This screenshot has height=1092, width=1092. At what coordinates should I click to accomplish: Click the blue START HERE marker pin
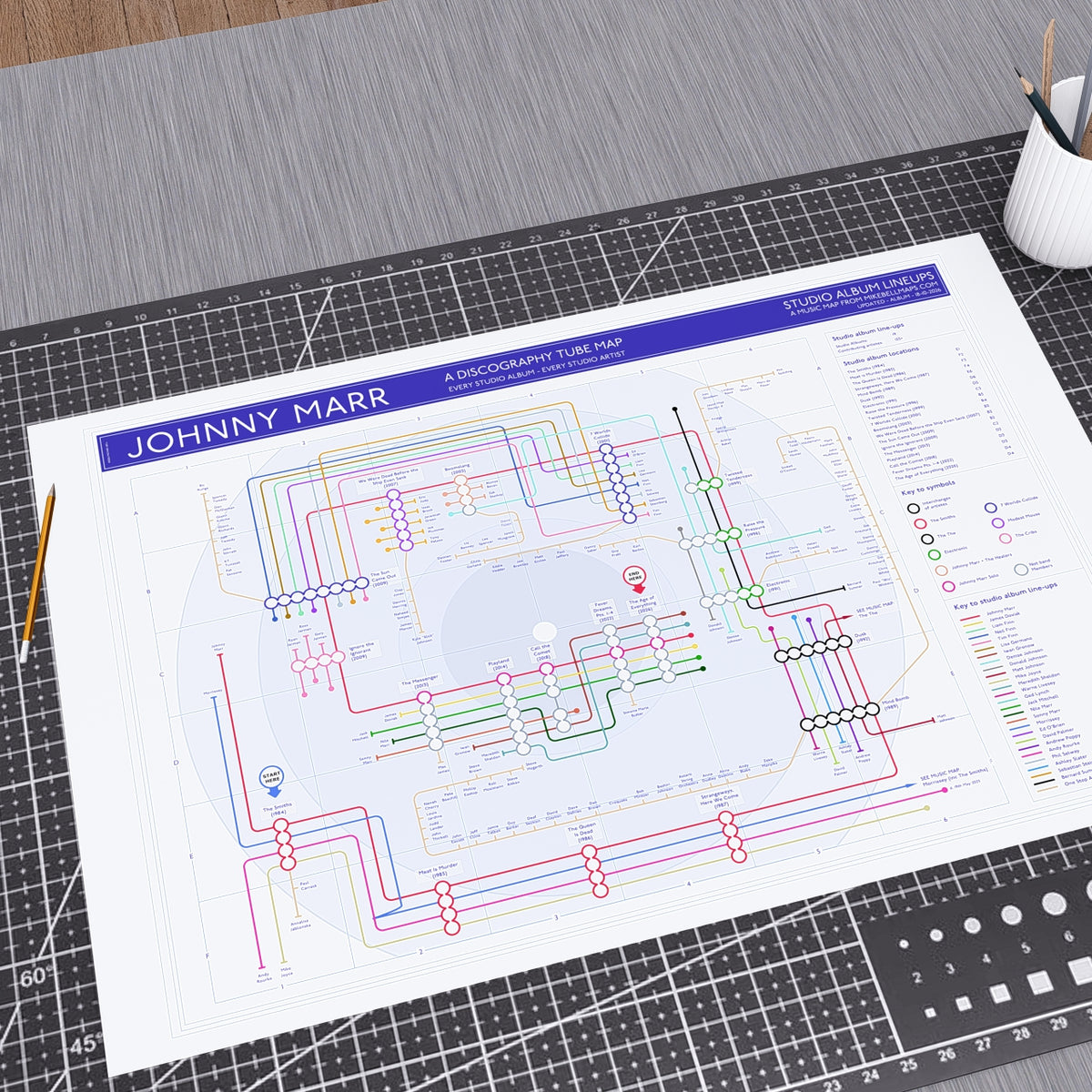pos(272,780)
